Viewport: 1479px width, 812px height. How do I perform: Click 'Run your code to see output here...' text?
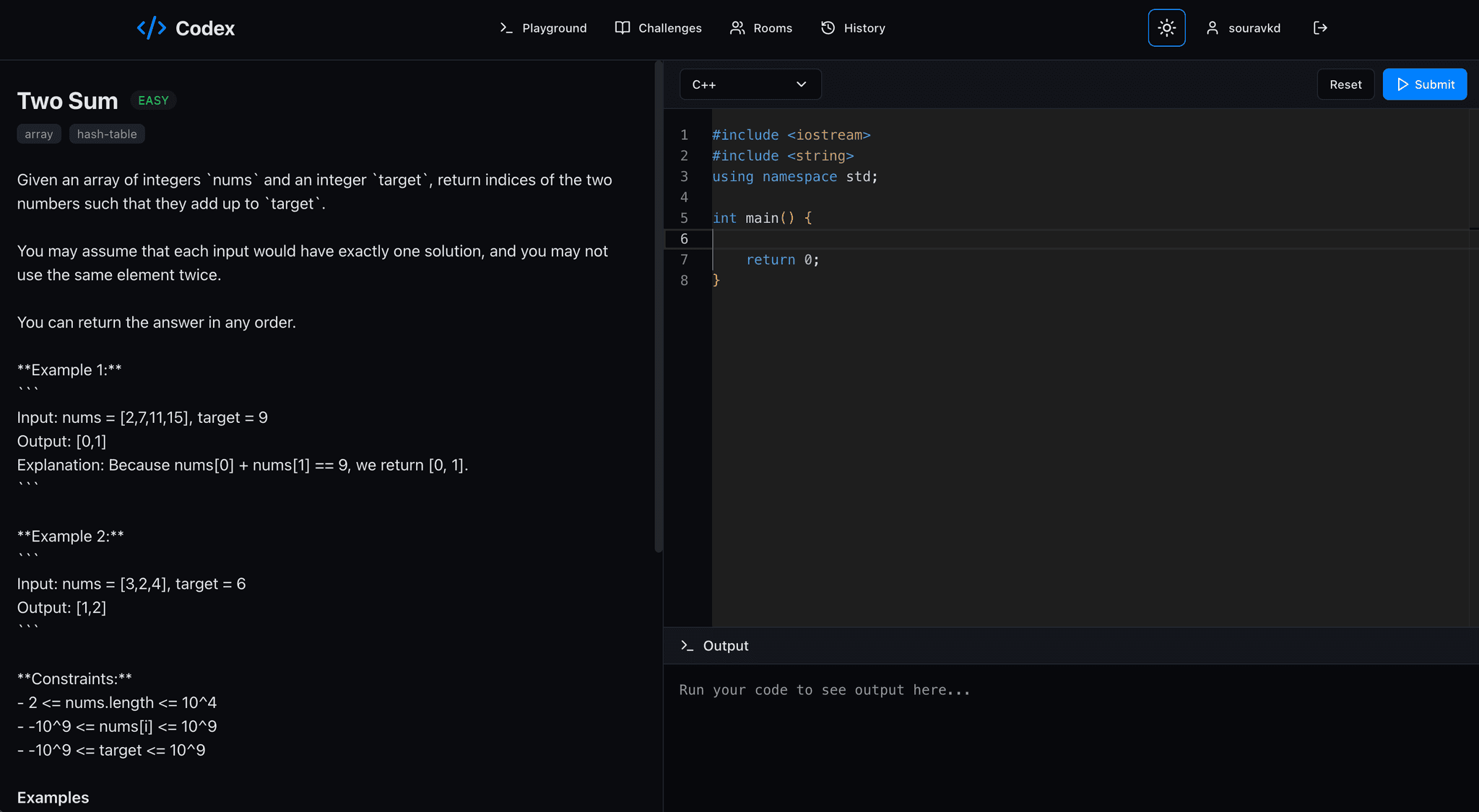tap(825, 690)
